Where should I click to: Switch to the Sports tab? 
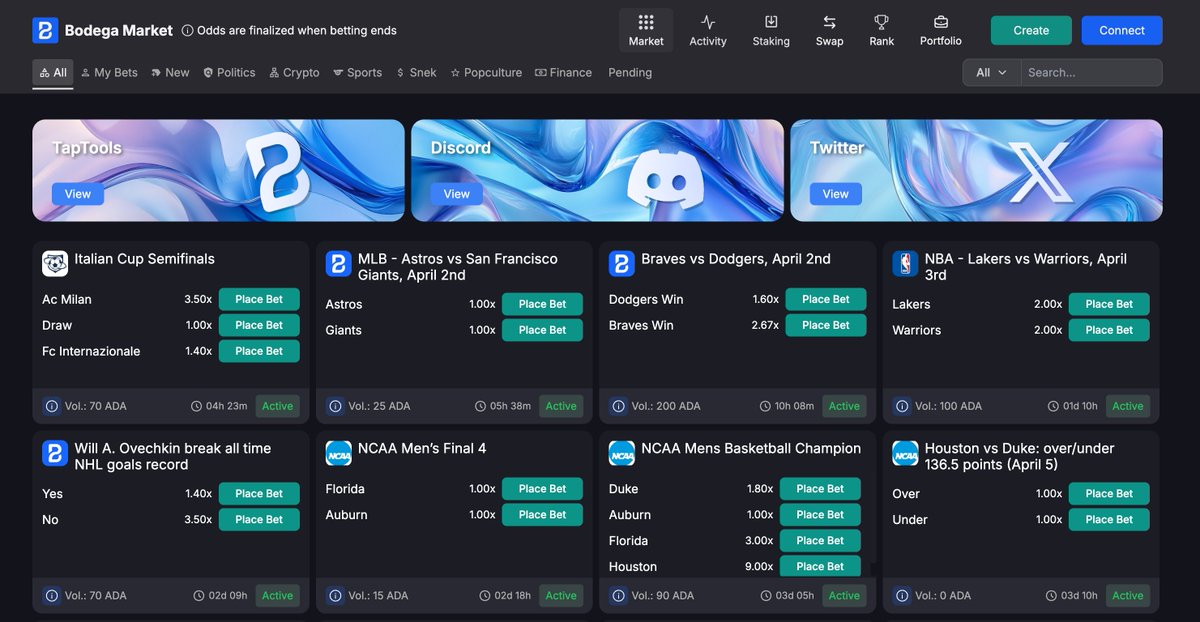click(x=357, y=73)
